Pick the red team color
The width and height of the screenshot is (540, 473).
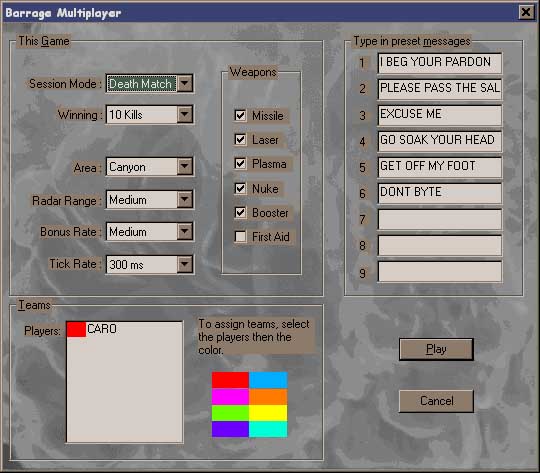pyautogui.click(x=230, y=380)
